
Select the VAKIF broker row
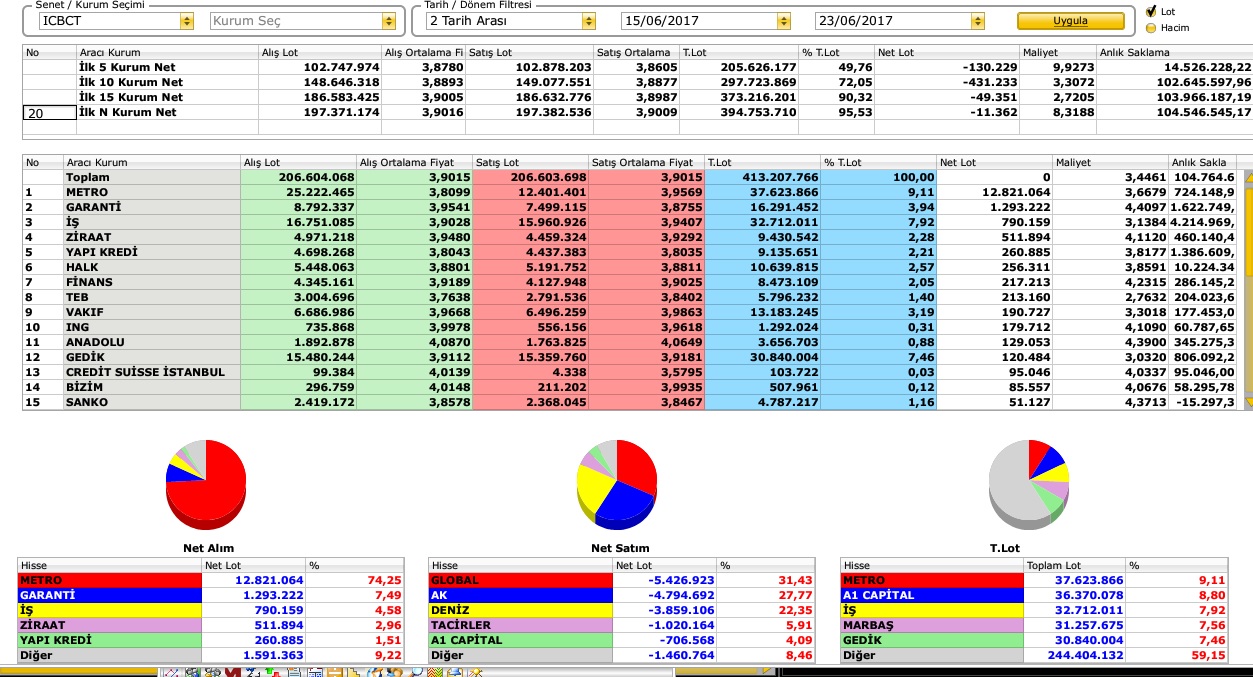pyautogui.click(x=630, y=312)
